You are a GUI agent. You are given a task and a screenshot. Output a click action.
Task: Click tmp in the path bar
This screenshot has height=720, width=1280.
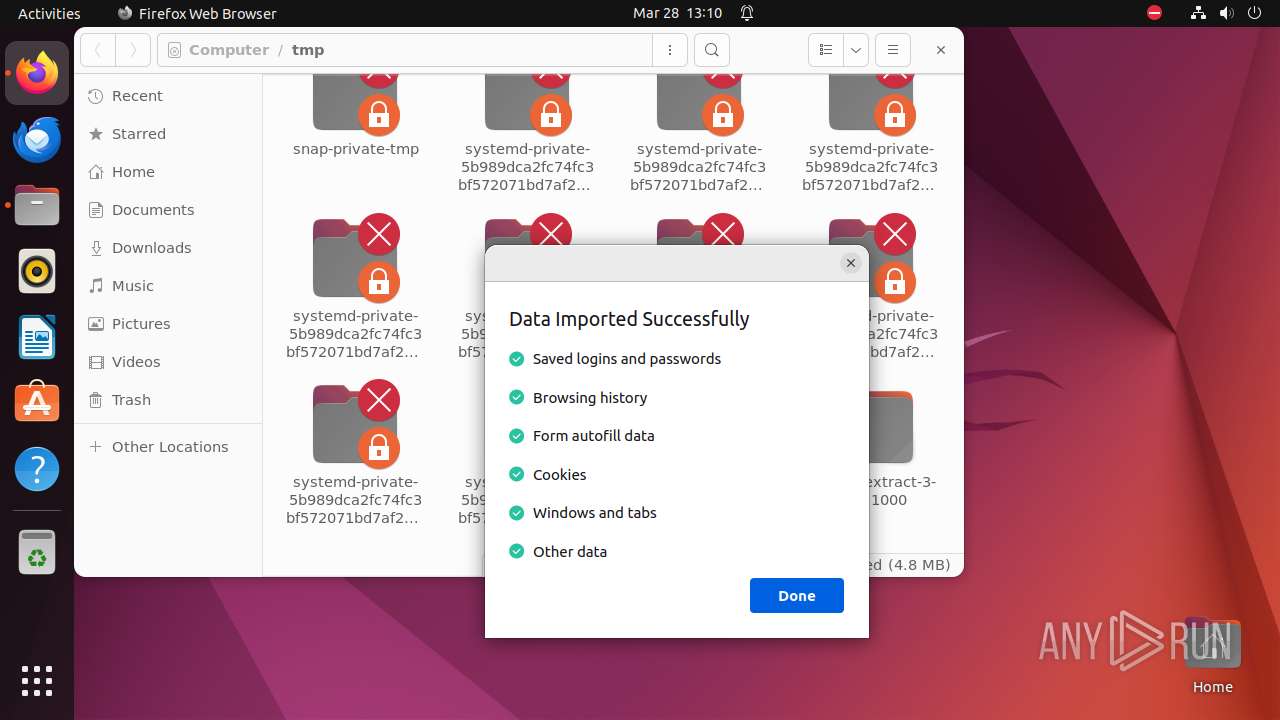(308, 50)
